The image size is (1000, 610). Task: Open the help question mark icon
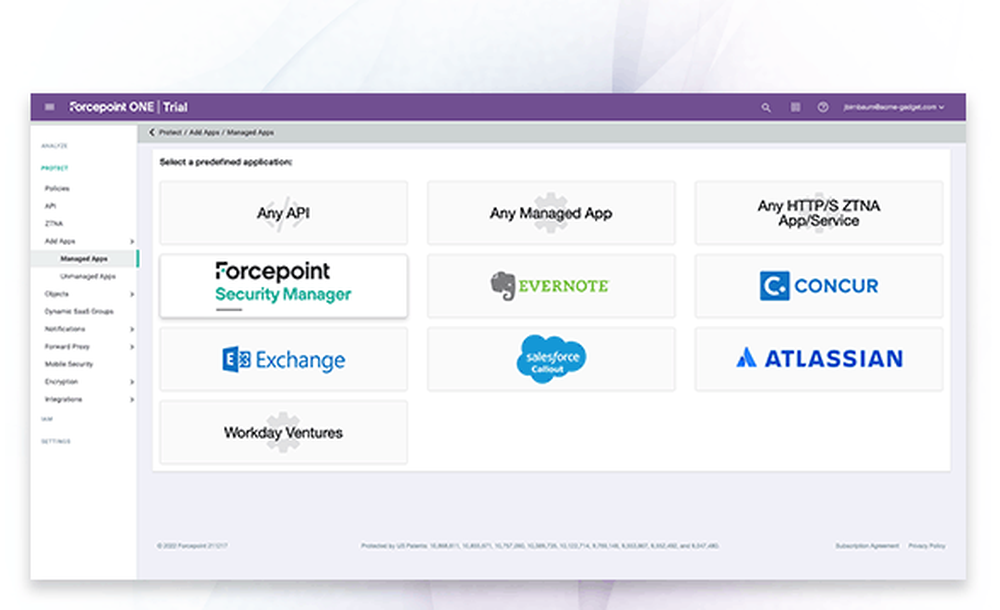[823, 107]
